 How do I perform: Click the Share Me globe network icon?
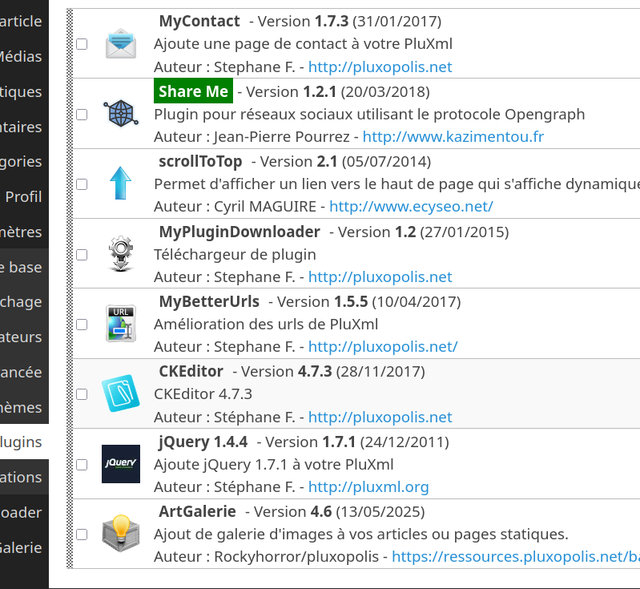point(121,114)
